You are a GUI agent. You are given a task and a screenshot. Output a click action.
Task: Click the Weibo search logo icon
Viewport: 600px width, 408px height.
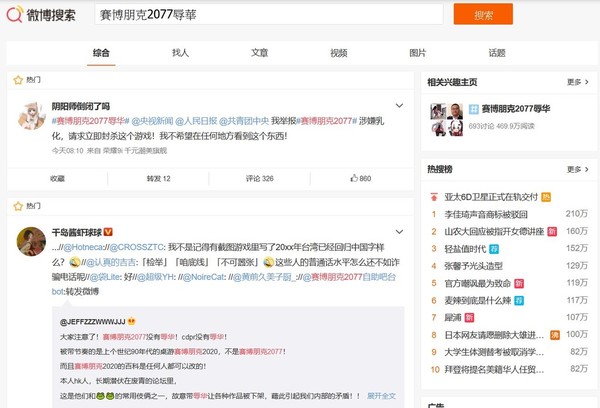pos(15,15)
